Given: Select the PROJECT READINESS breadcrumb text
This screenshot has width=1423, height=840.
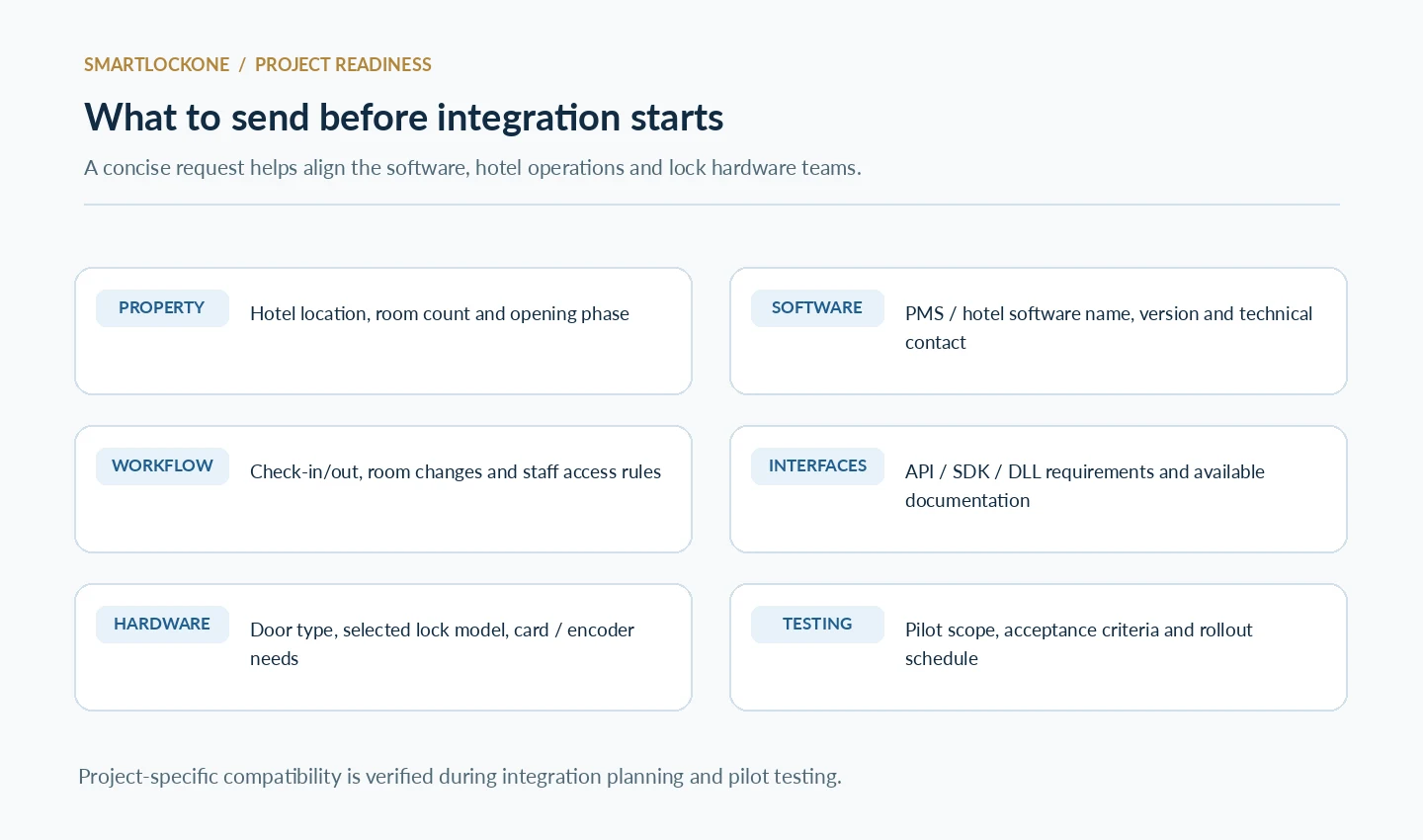Looking at the screenshot, I should [x=343, y=65].
